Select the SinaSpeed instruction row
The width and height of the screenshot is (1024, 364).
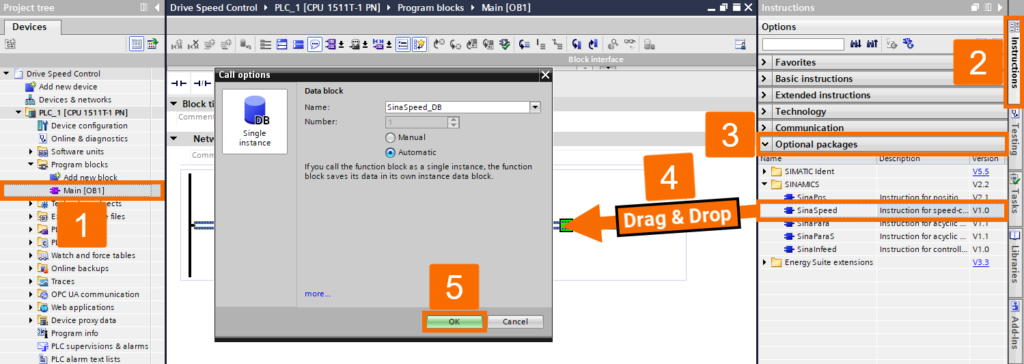tap(881, 210)
